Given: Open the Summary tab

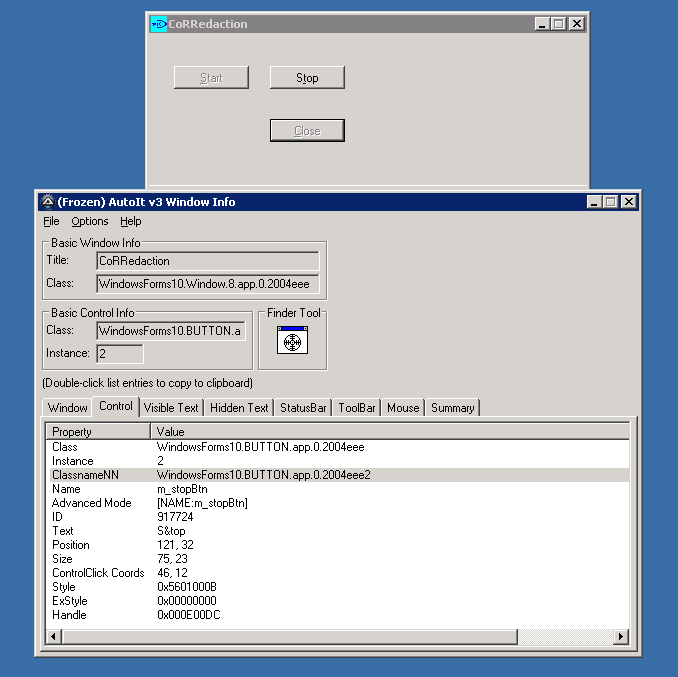Looking at the screenshot, I should (x=452, y=408).
